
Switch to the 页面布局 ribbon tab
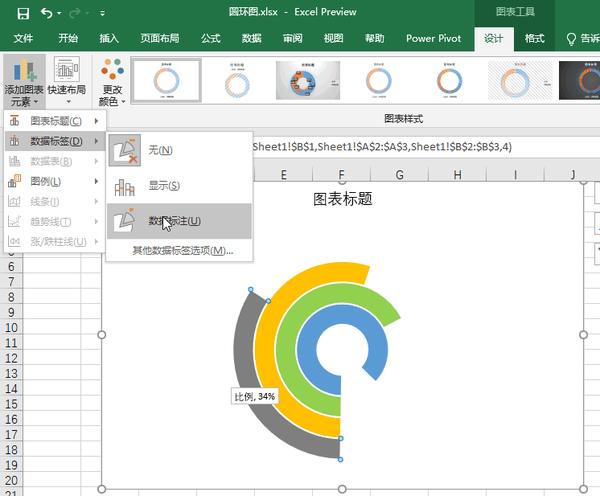click(x=160, y=38)
